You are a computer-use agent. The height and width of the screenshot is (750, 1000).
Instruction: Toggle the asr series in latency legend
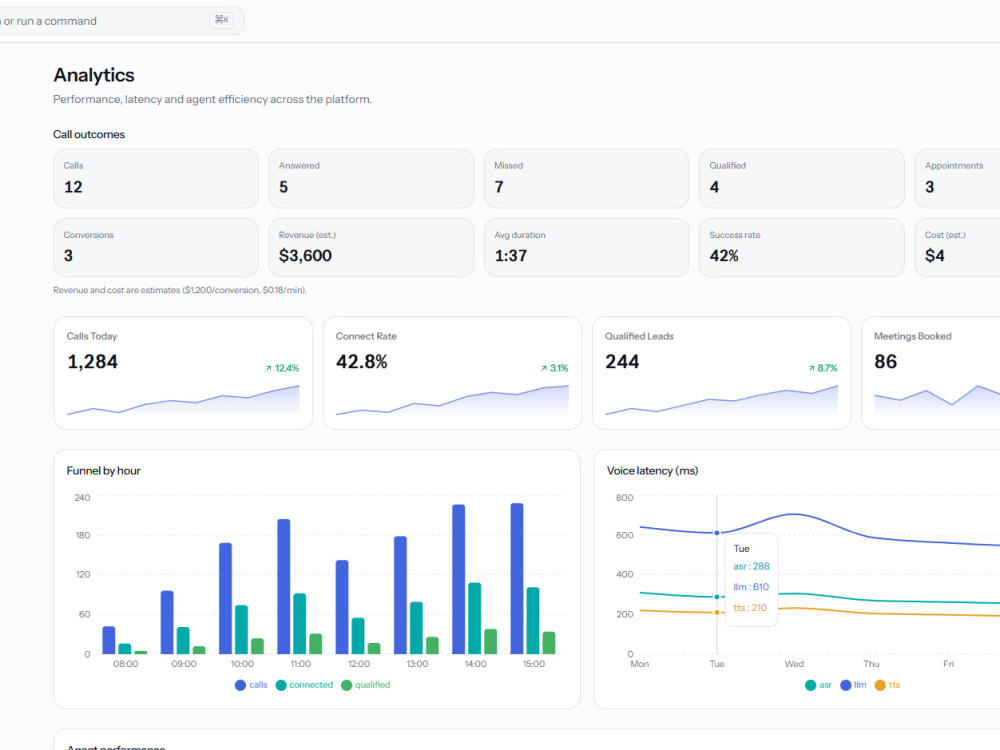pos(818,685)
